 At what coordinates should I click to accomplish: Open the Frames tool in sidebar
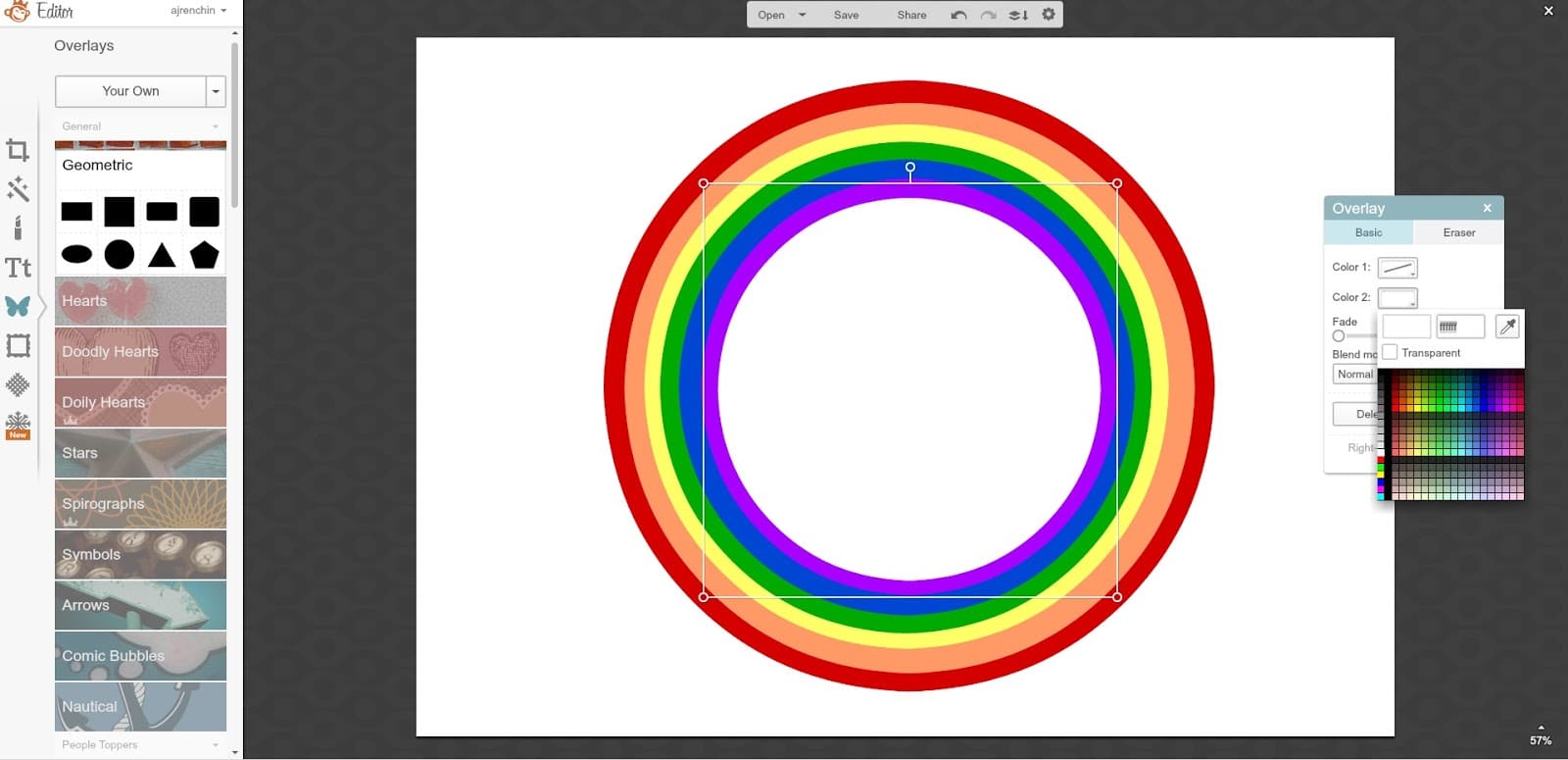[18, 345]
